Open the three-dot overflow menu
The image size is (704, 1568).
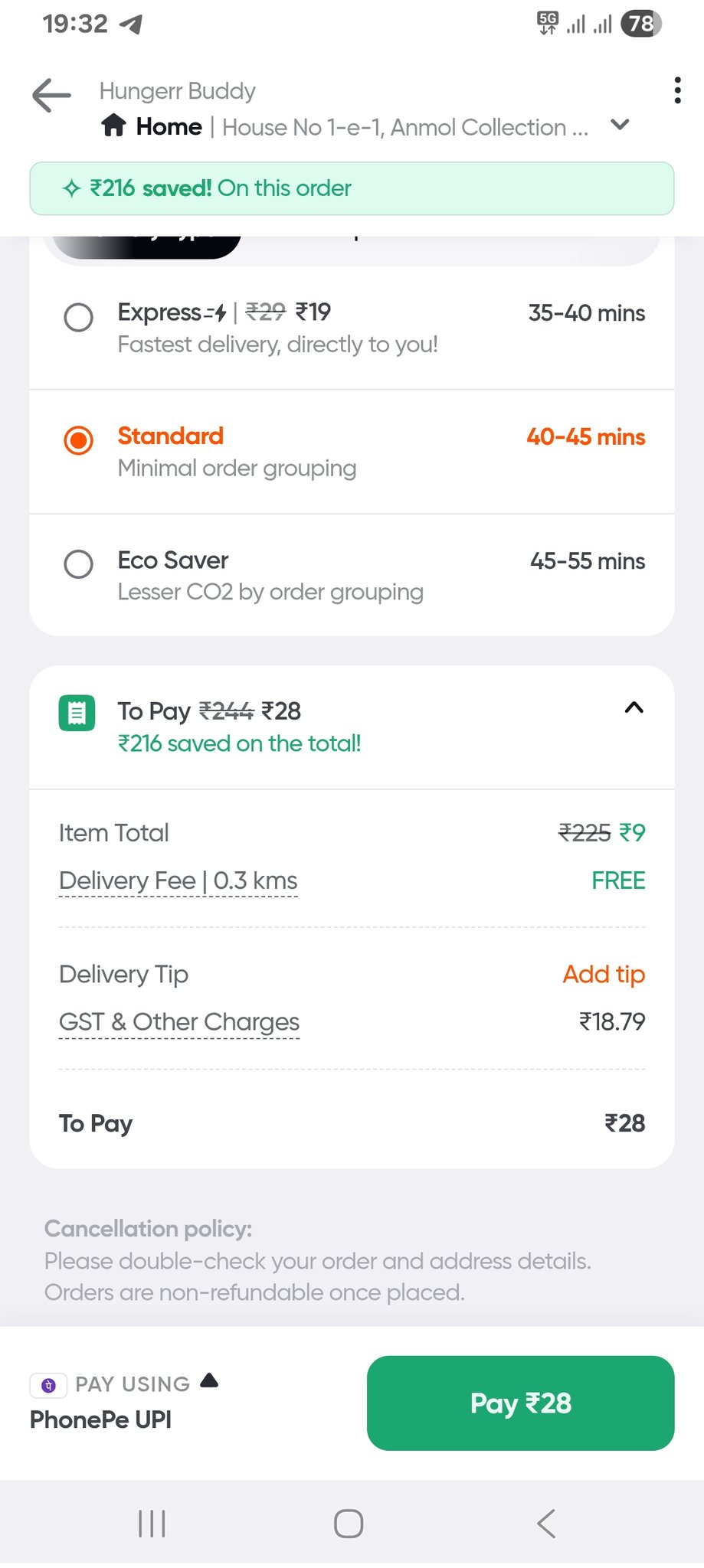click(677, 90)
